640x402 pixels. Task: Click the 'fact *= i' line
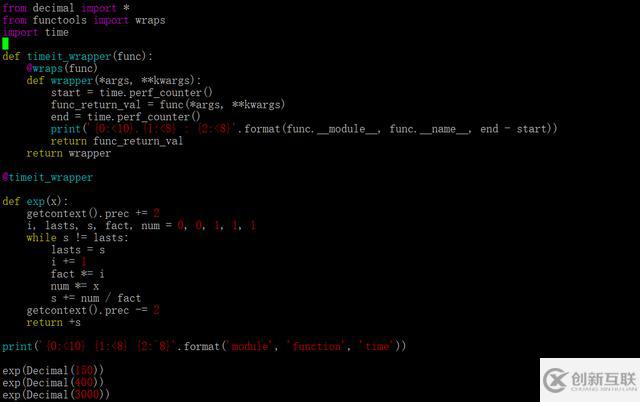click(78, 274)
